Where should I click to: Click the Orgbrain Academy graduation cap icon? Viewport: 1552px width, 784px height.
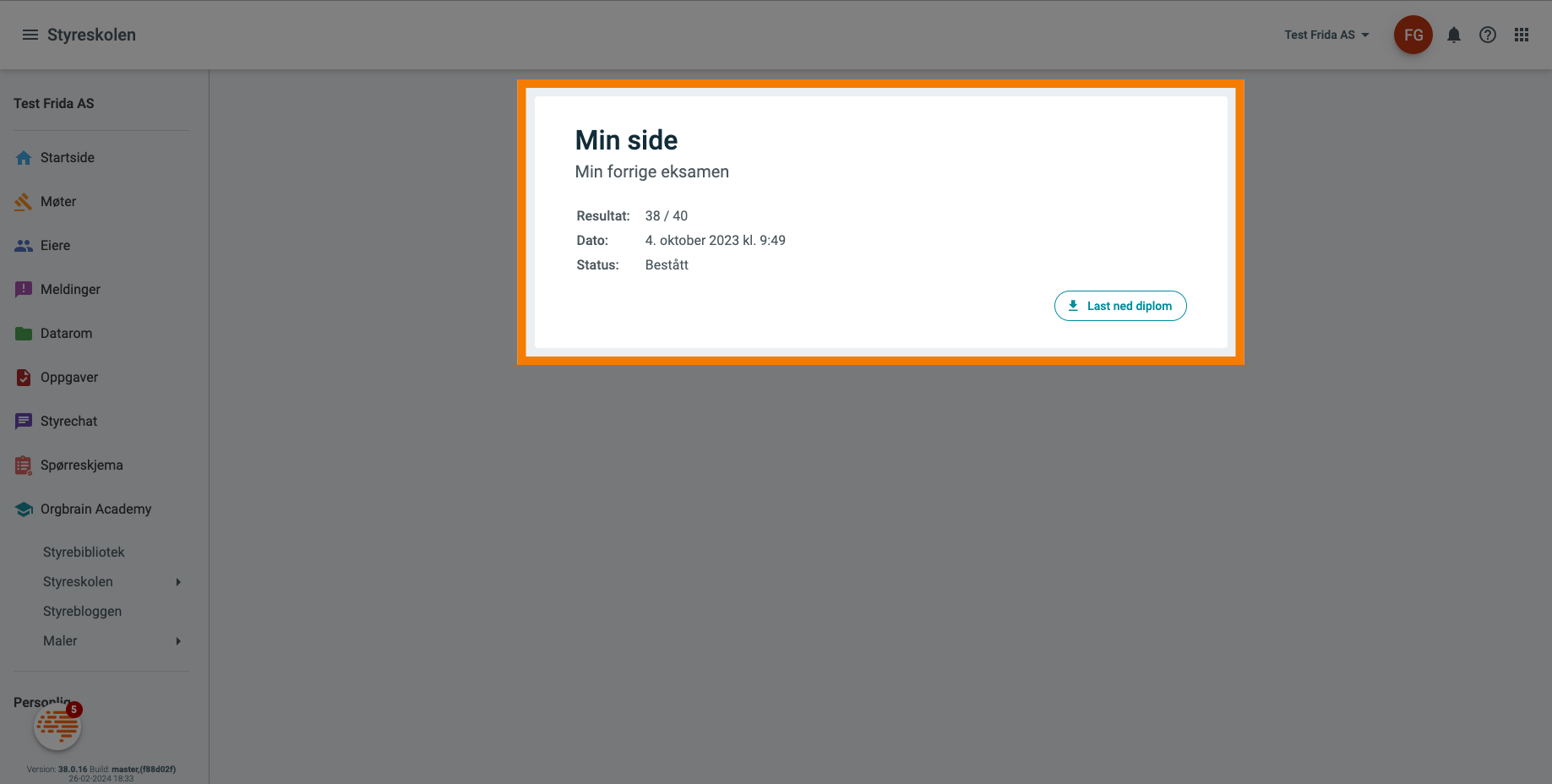click(24, 509)
